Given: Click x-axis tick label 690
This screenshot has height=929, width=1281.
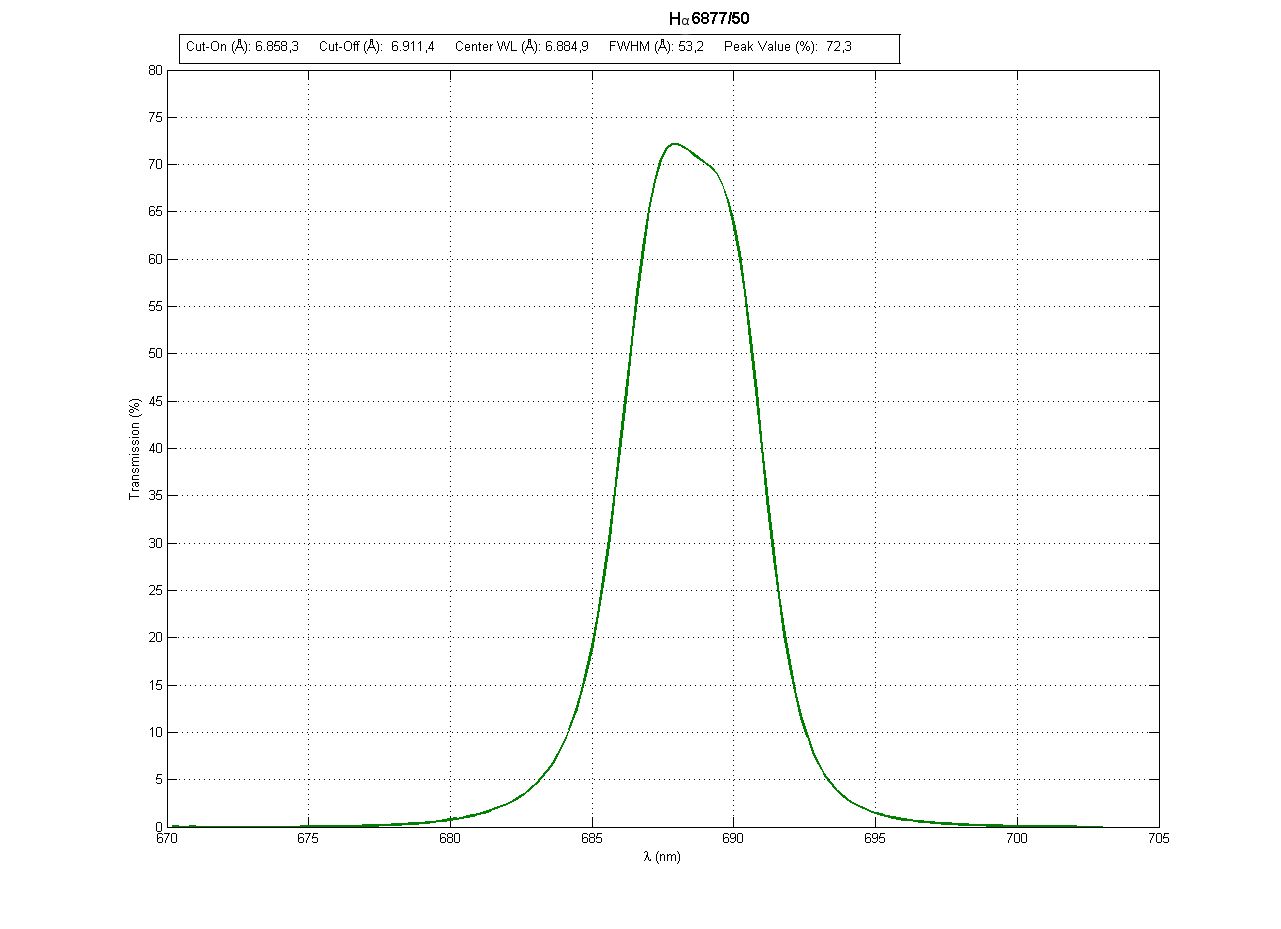Looking at the screenshot, I should coord(734,840).
